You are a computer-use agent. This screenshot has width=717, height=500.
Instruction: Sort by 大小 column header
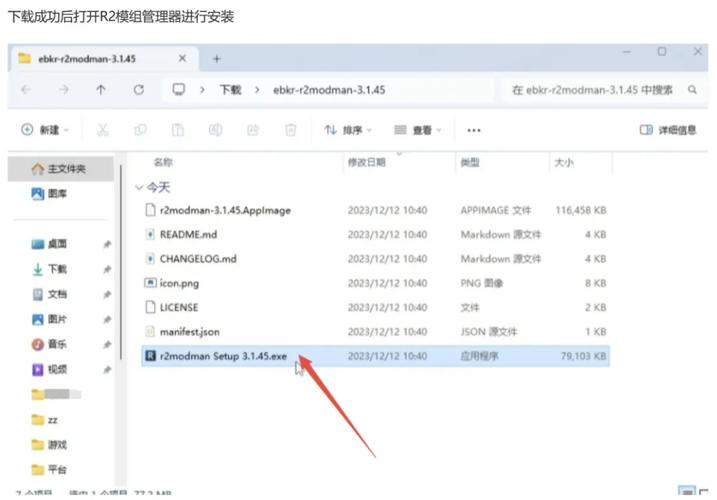(x=564, y=162)
